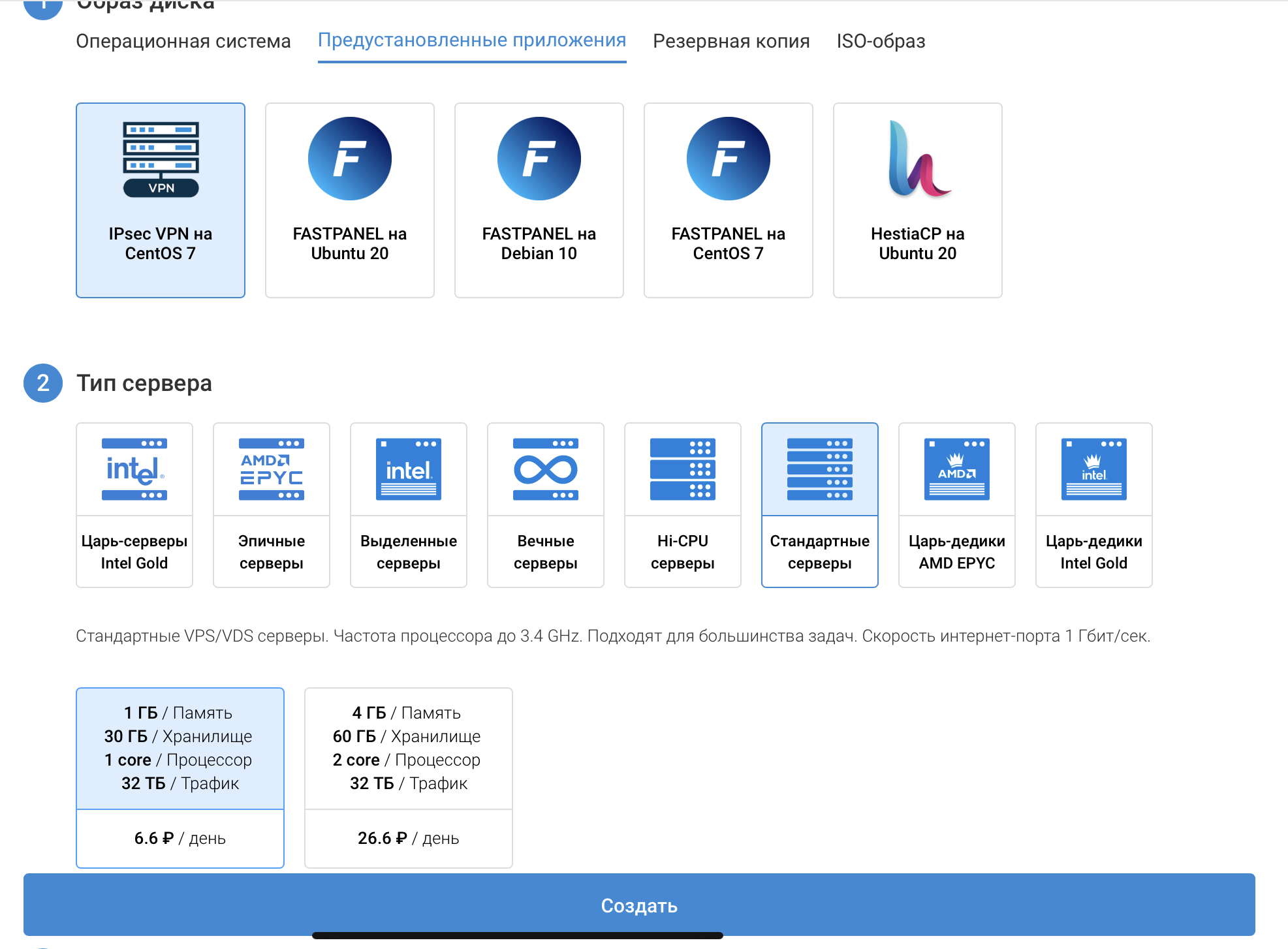1288x949 pixels.
Task: Click HestiaCP на Ubuntu 20 label
Action: pos(918,243)
